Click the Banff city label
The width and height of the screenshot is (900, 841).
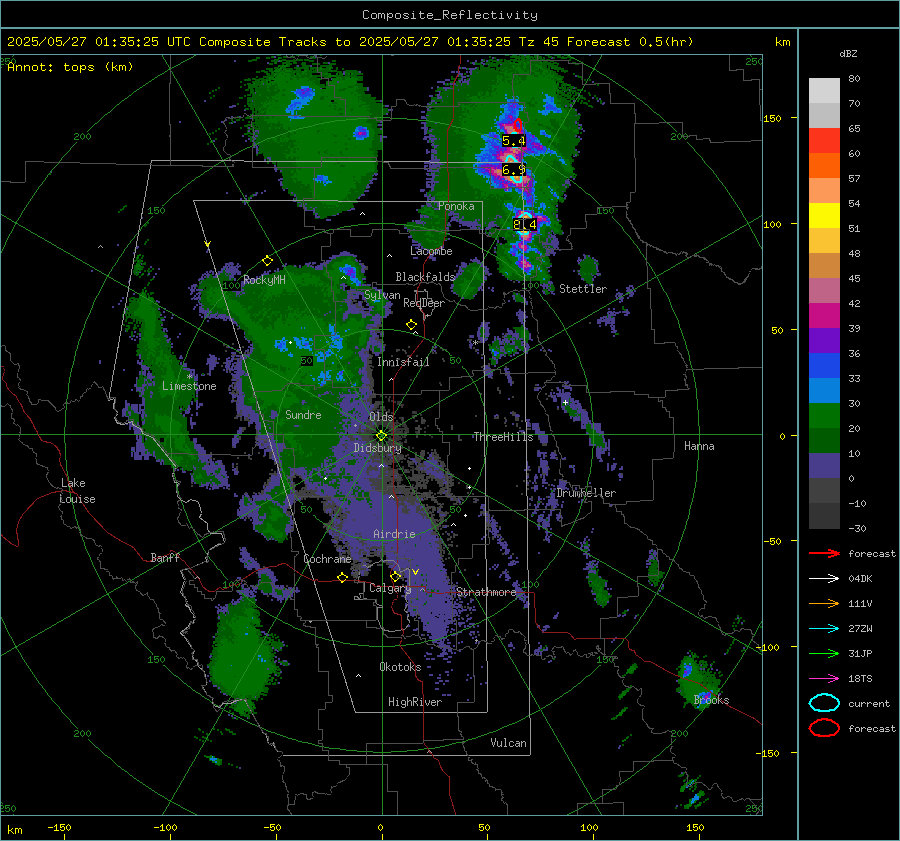coord(165,558)
